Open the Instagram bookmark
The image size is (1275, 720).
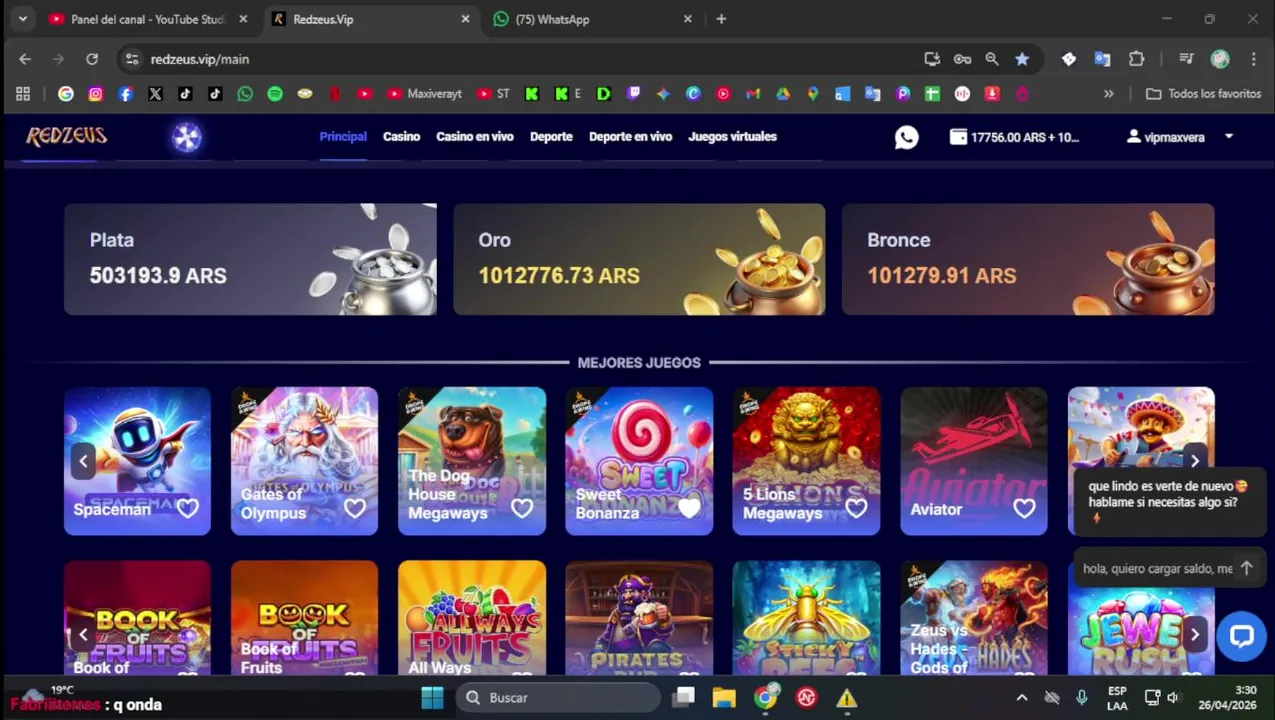click(95, 93)
